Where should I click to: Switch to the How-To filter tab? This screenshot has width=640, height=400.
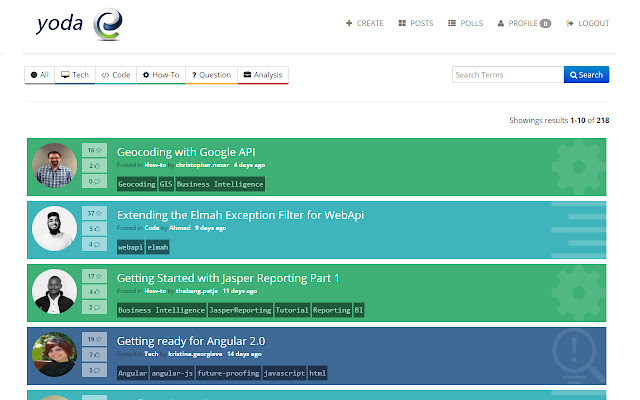(160, 75)
